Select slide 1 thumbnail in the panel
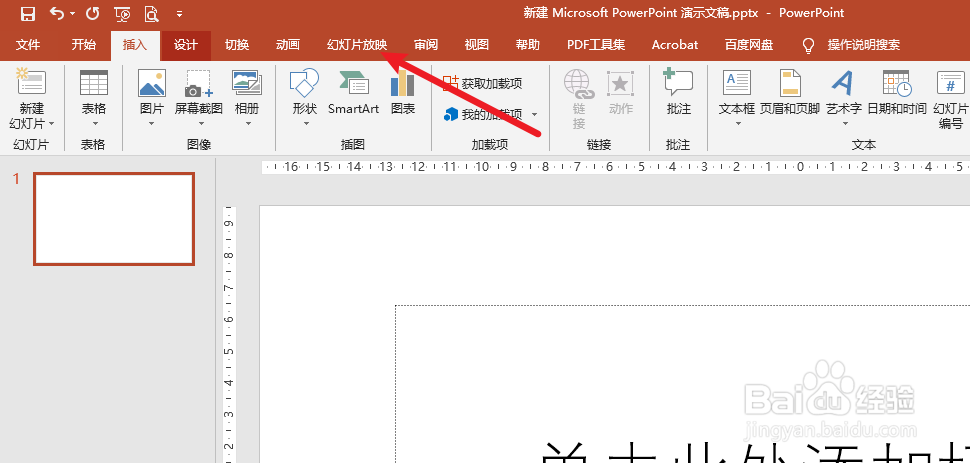 [114, 219]
